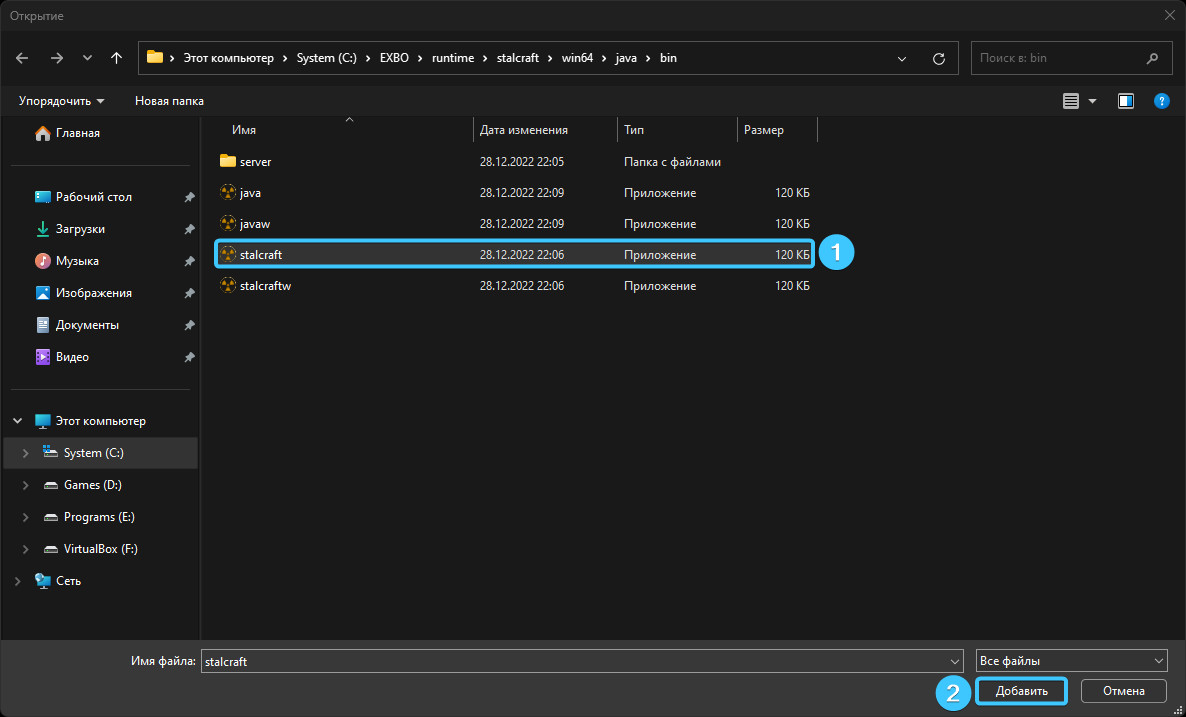The height and width of the screenshot is (717, 1186).
Task: Open address bar history dropdown
Action: pyautogui.click(x=902, y=58)
